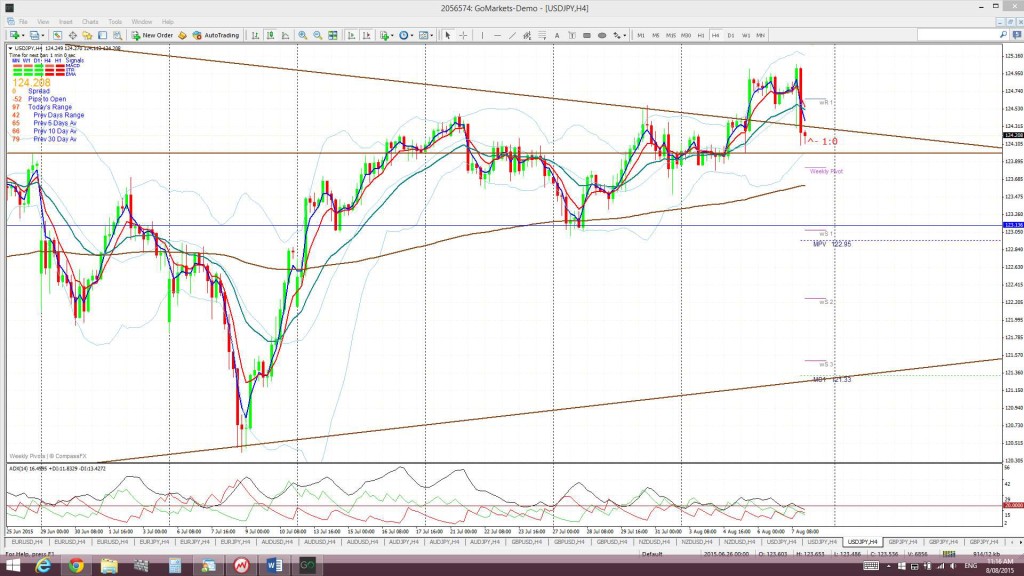Expand the Profiles dropdown arrow
The image size is (1024, 576).
coord(43,35)
